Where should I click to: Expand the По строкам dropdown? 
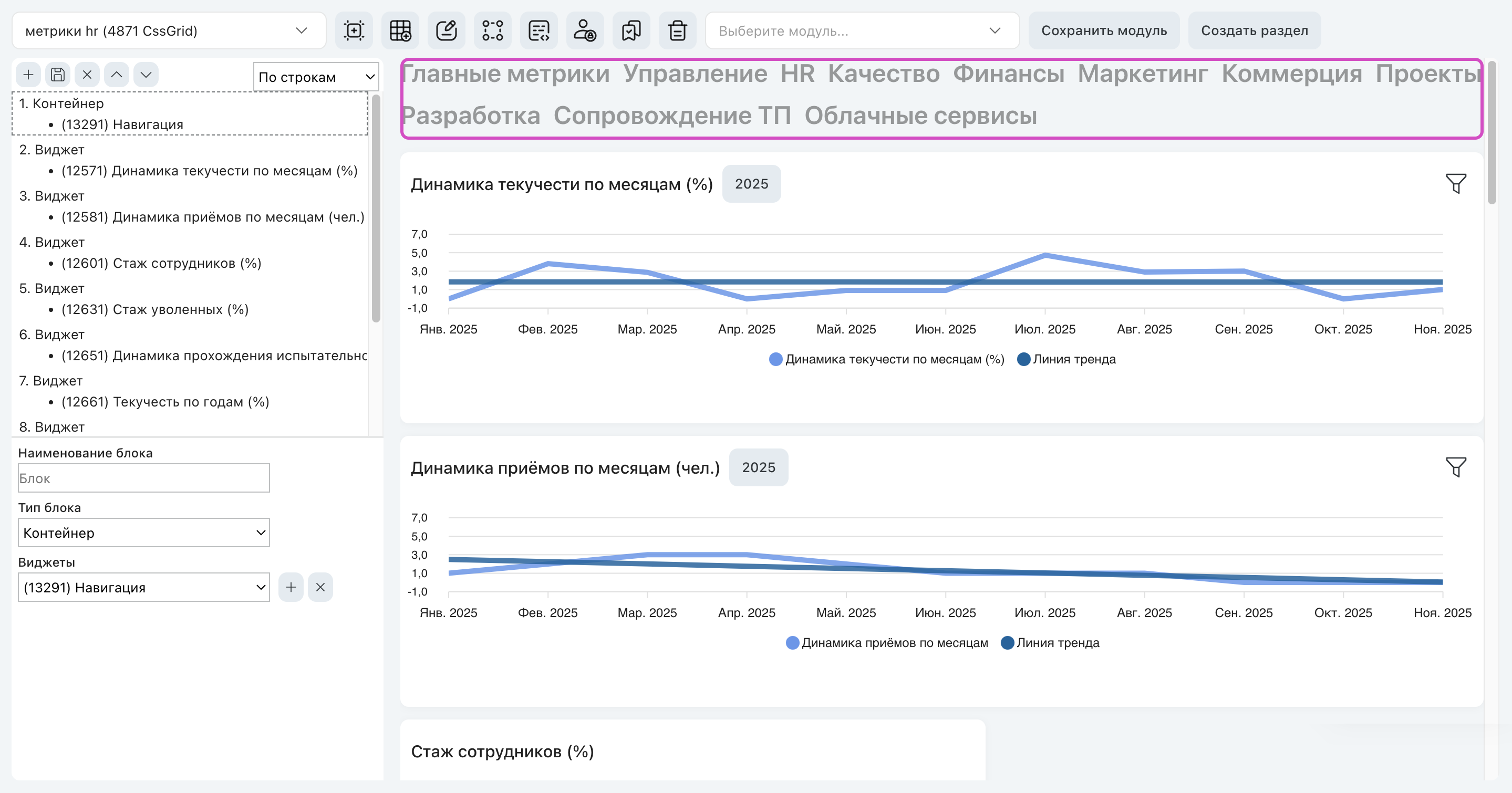tap(316, 77)
